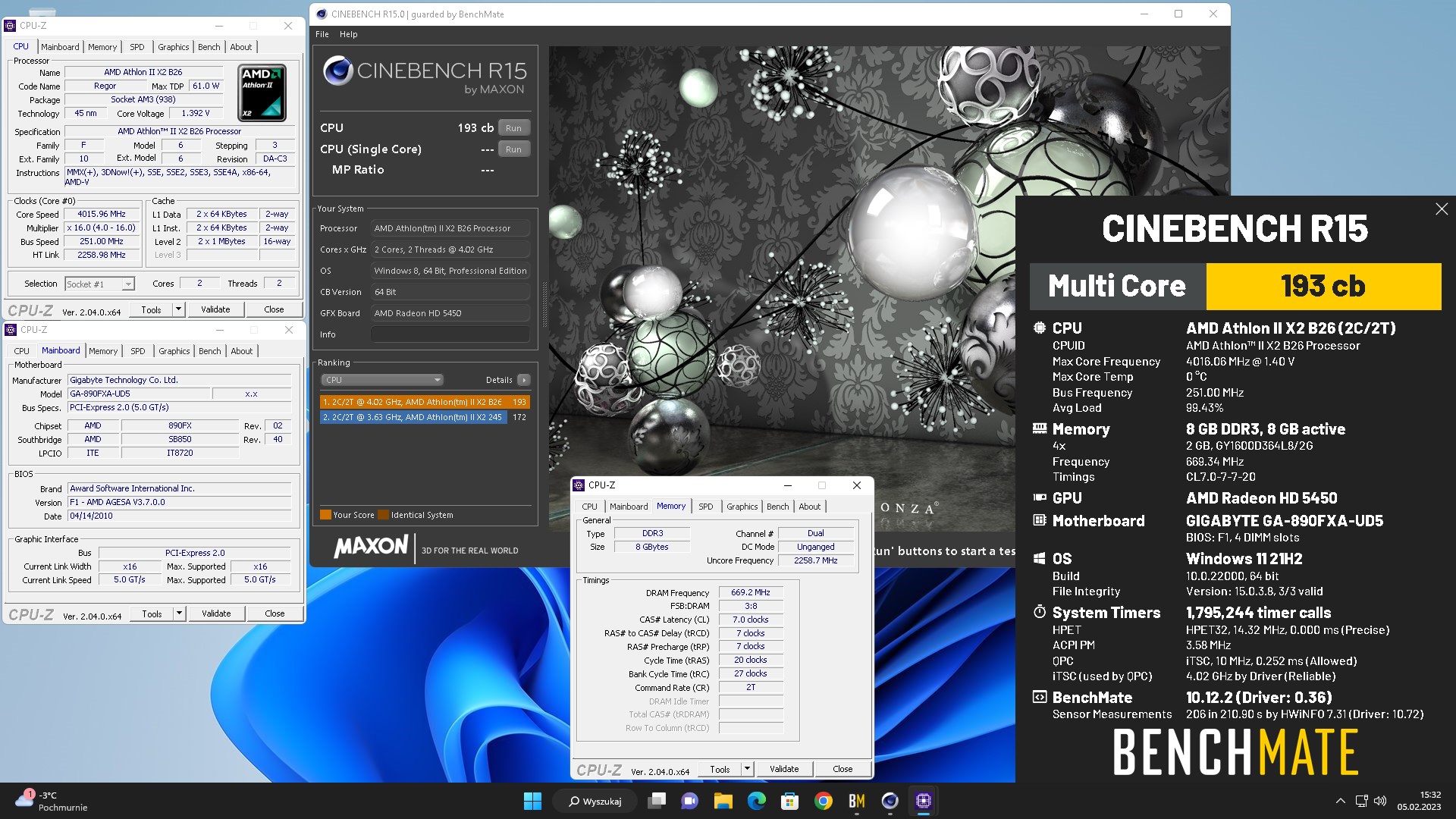Click the Memory section icon in BenchMate
Image resolution: width=1456 pixels, height=819 pixels.
[1040, 428]
